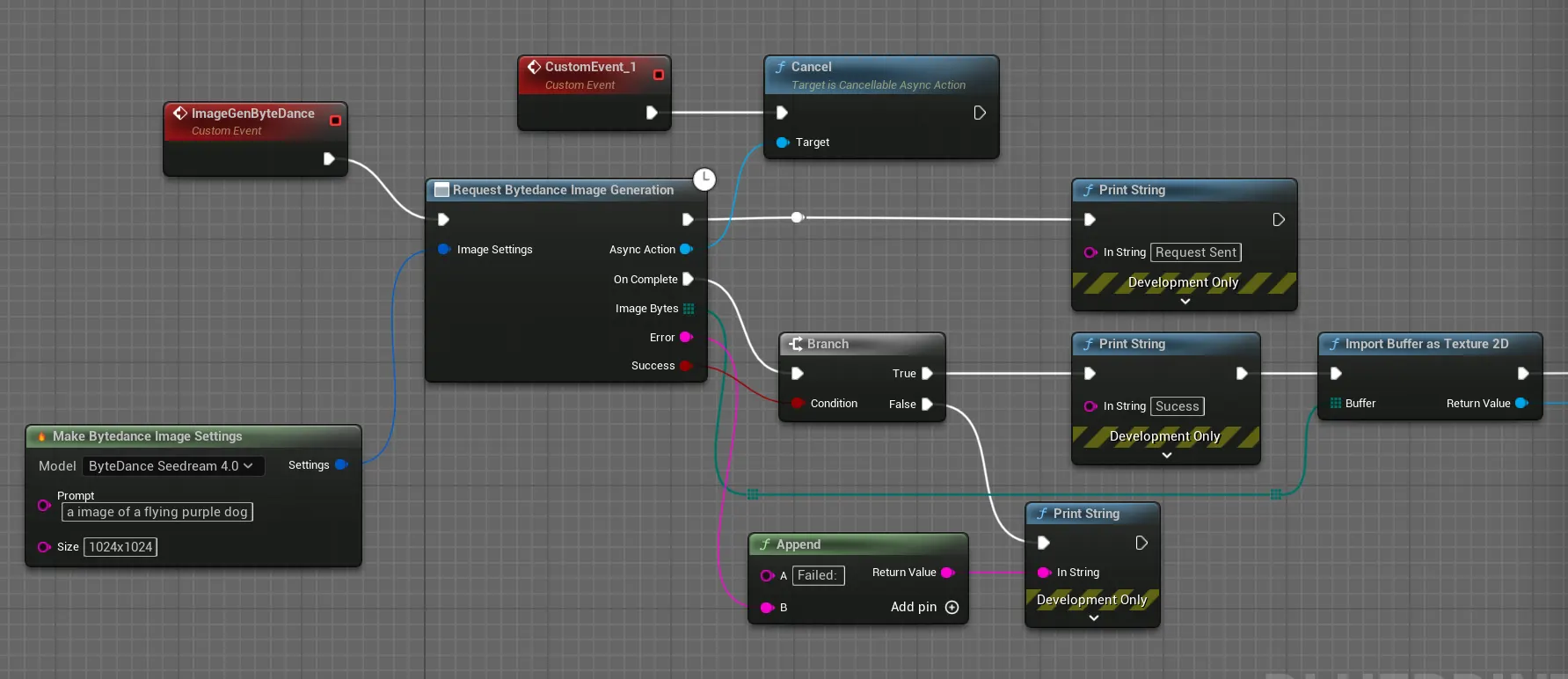Click In String pin of Failed Print String

click(1044, 573)
